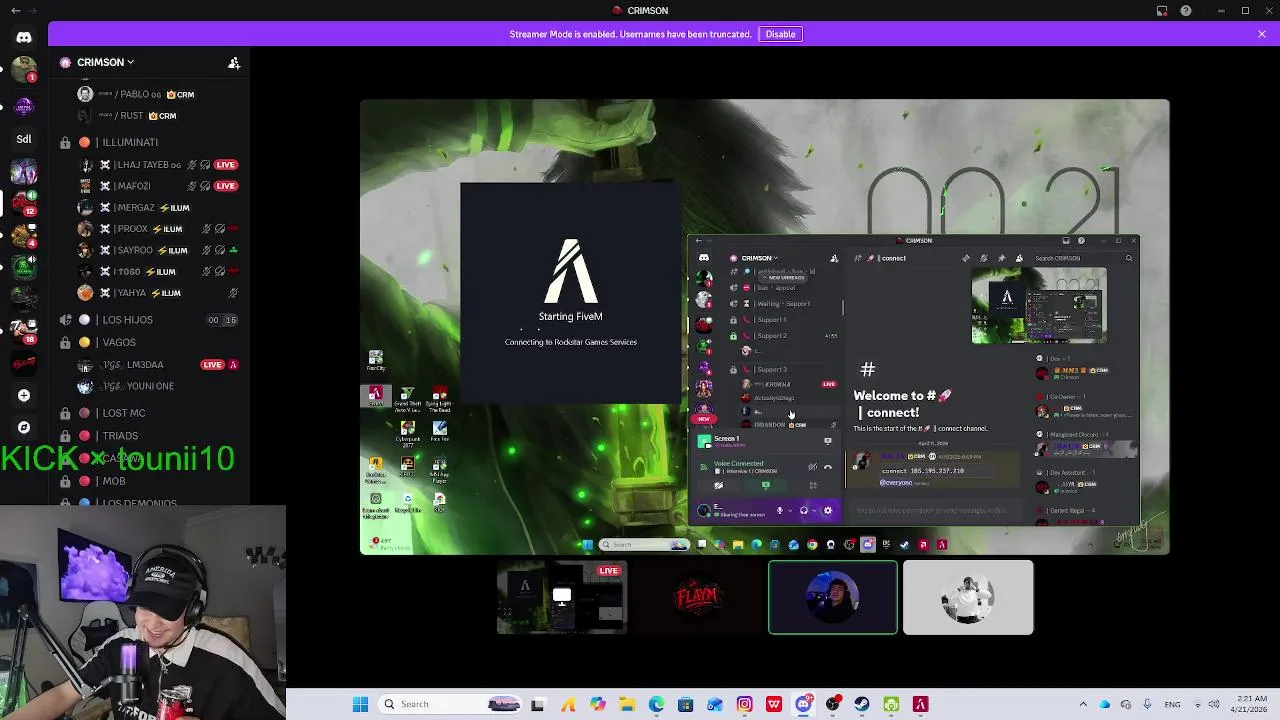1280x720 pixels.
Task: Focus the main shared stream view
Action: tap(765, 327)
